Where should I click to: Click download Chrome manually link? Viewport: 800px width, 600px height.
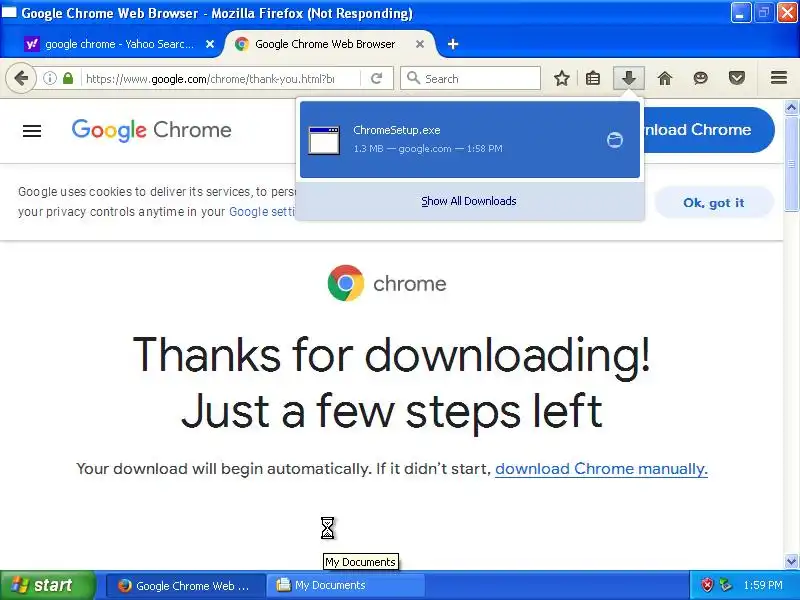click(601, 469)
